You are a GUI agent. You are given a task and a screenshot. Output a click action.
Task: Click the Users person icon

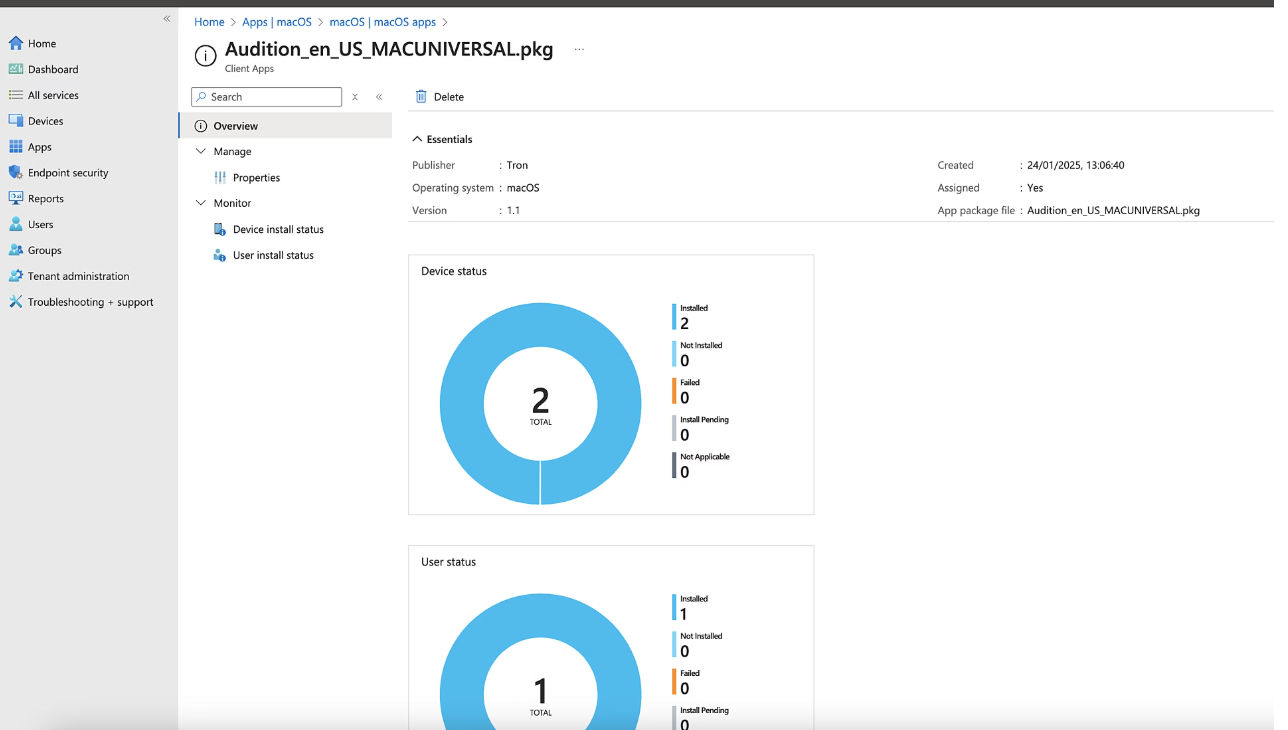(x=15, y=224)
